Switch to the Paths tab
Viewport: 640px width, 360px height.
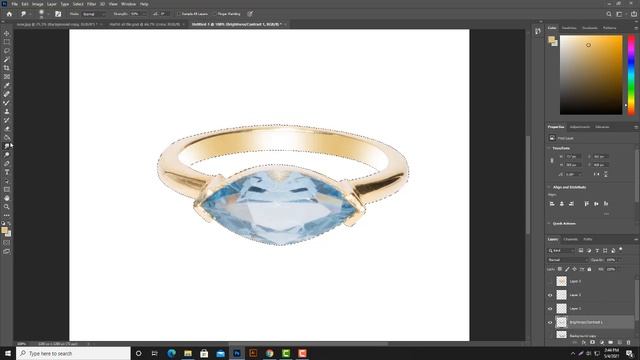(587, 239)
